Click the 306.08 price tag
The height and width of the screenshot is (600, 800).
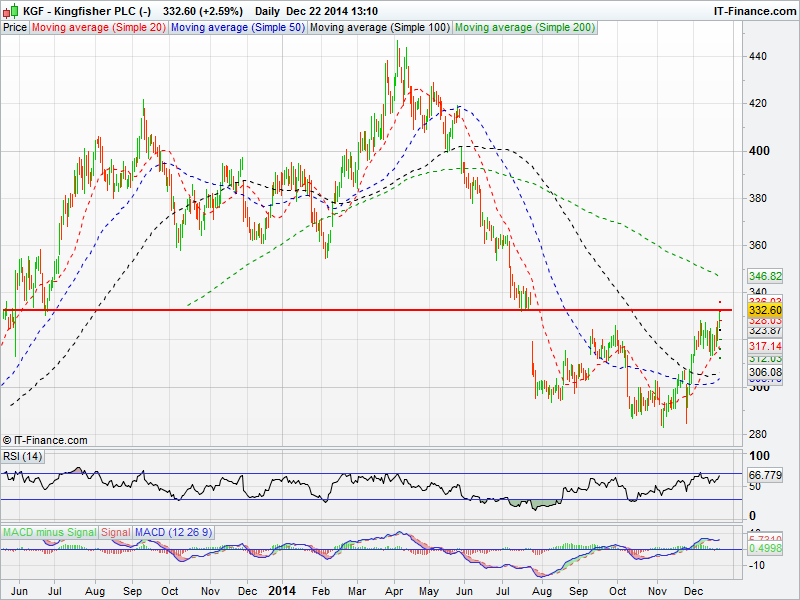click(764, 372)
